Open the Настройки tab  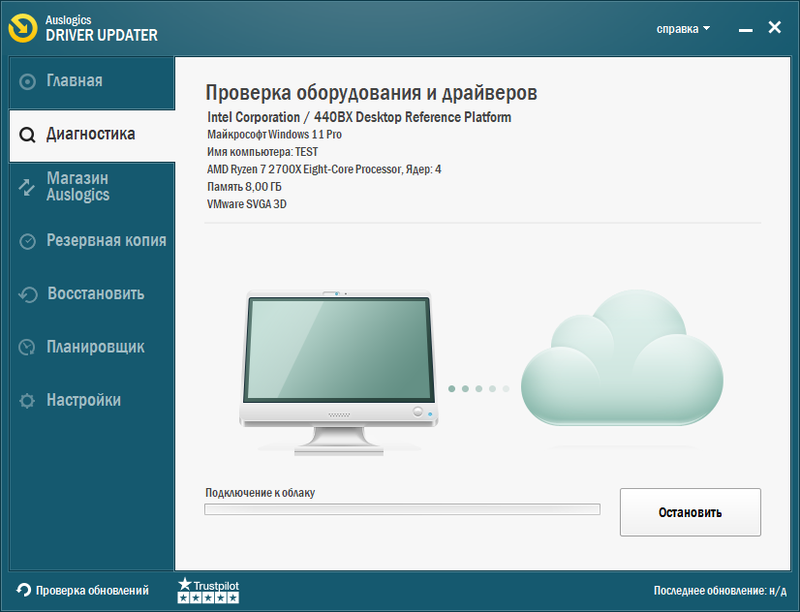click(92, 400)
